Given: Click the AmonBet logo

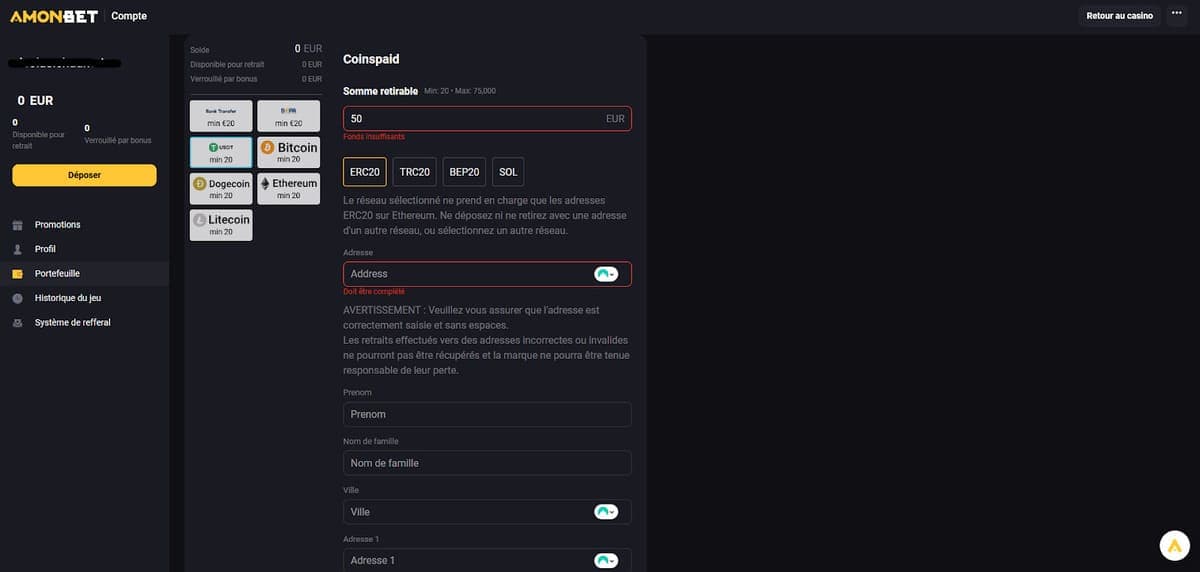Looking at the screenshot, I should (54, 16).
